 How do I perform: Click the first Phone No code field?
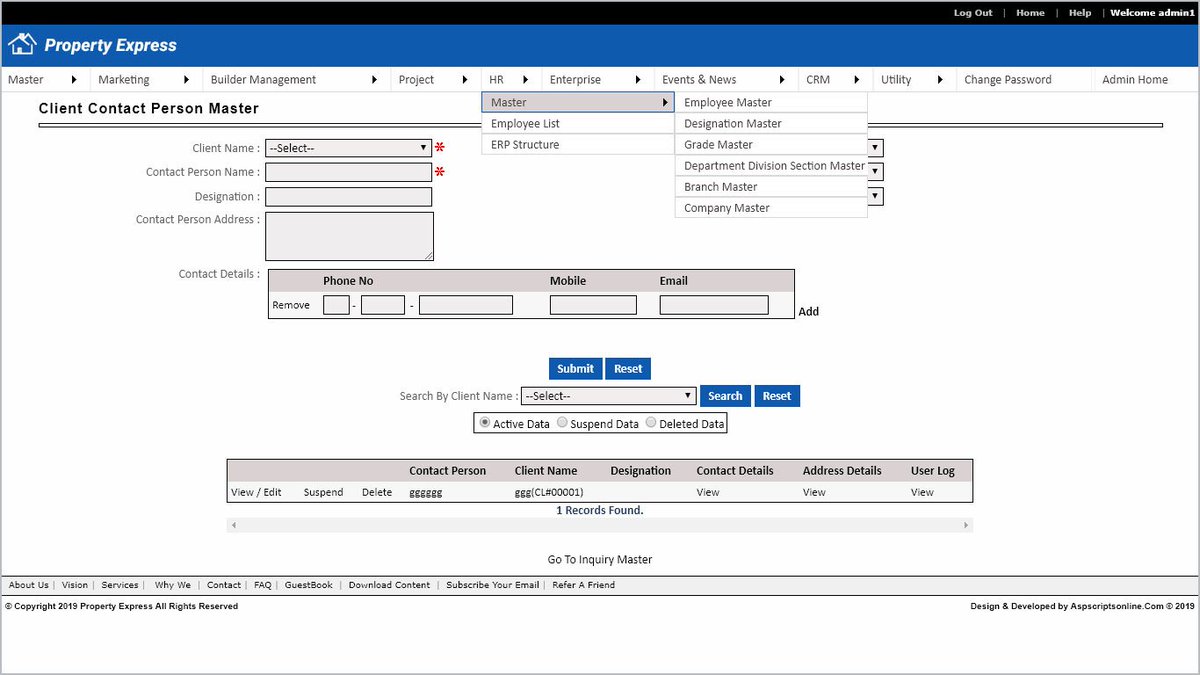pyautogui.click(x=336, y=305)
